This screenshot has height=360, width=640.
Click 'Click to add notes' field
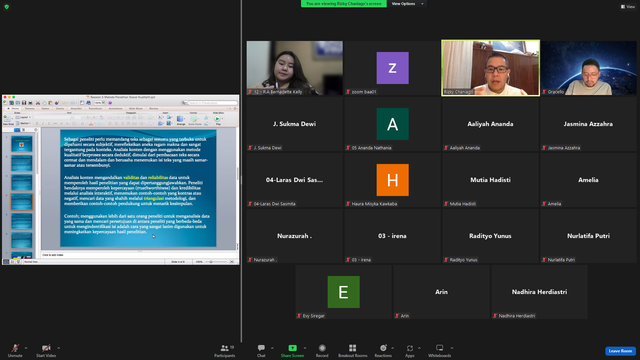pos(139,255)
